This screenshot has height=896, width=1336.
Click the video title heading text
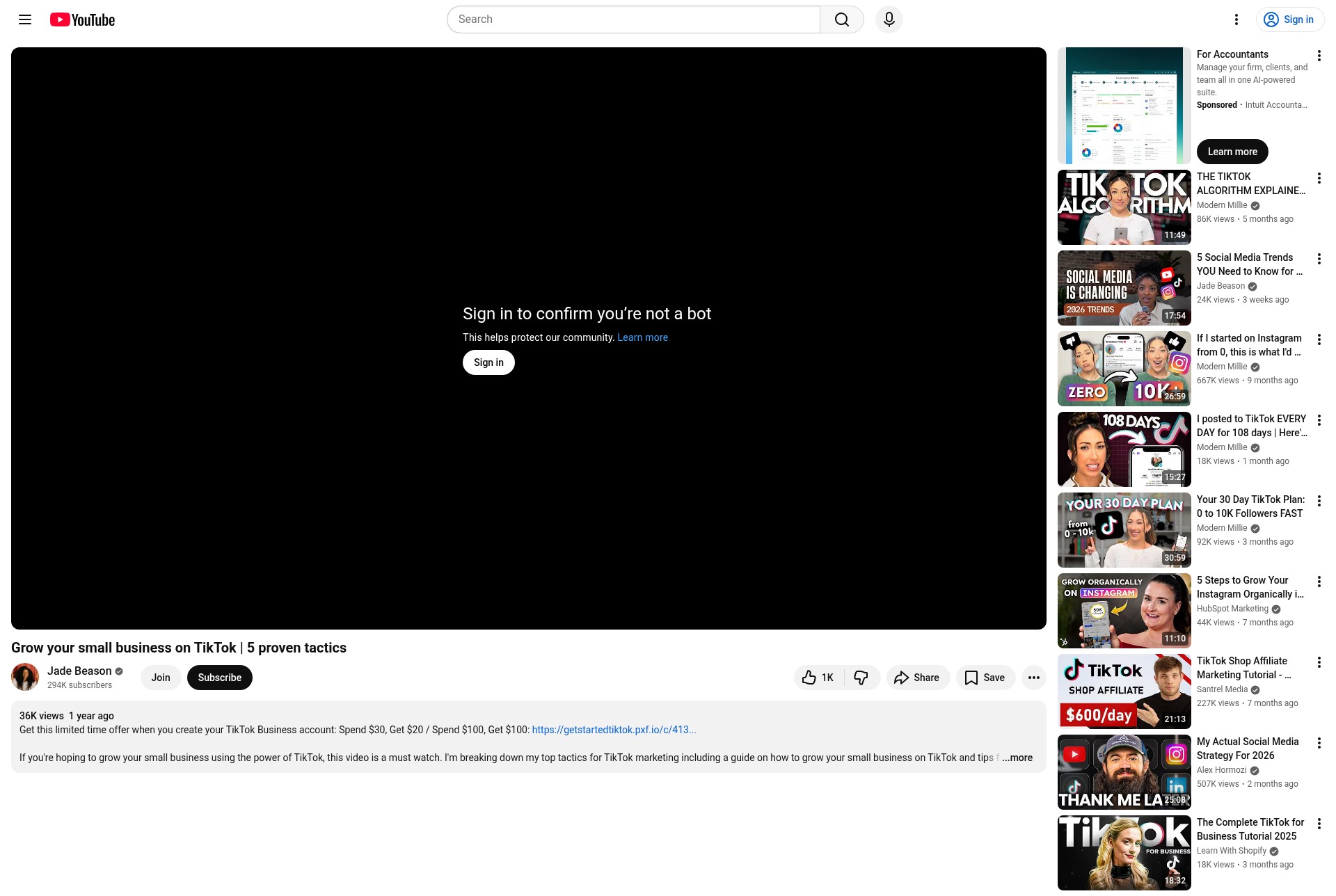(179, 648)
